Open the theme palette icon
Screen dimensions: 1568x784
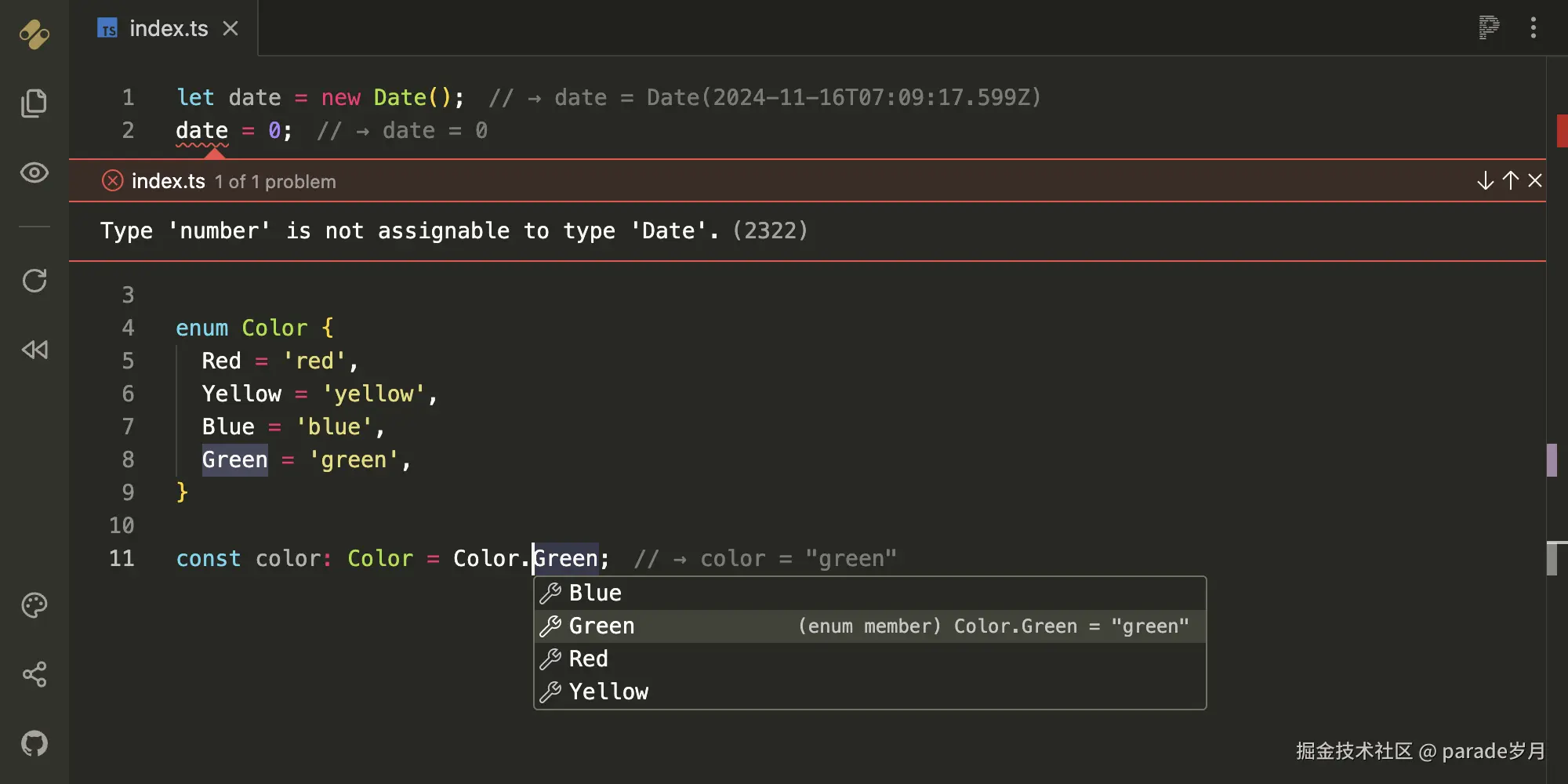(x=34, y=604)
